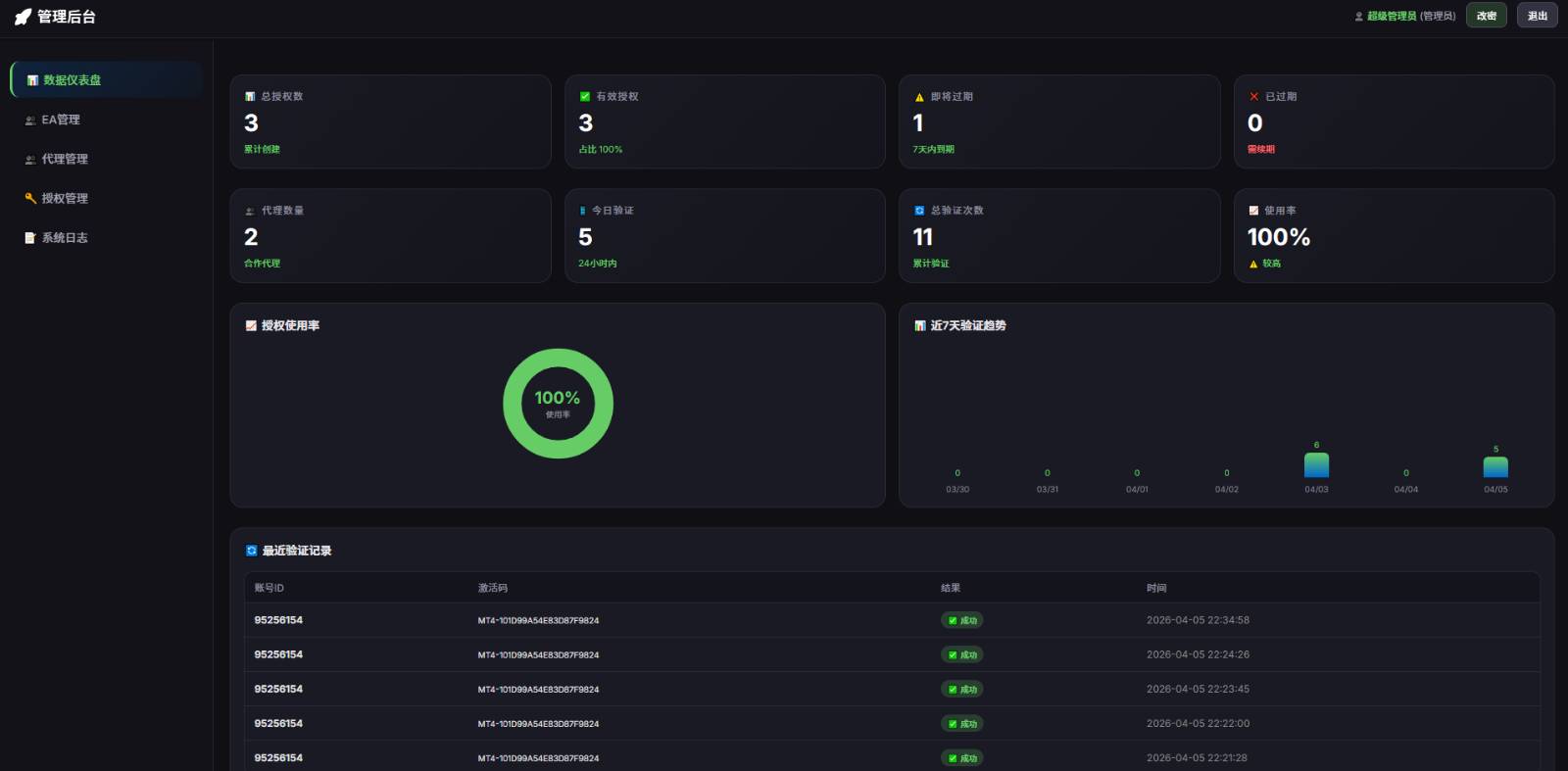Click the 04/01 date label on the chart
Image resolution: width=1568 pixels, height=771 pixels.
[1137, 490]
